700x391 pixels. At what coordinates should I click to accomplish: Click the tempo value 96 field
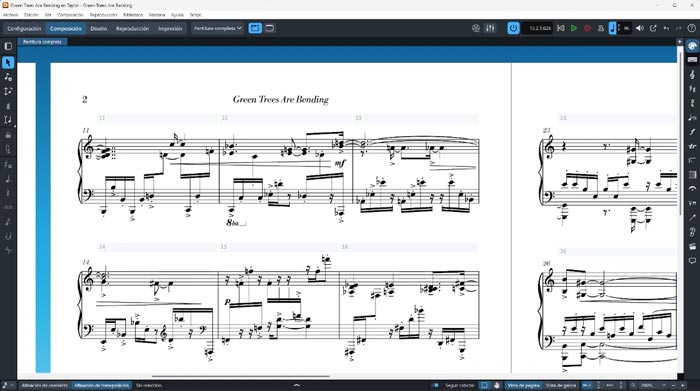pos(626,28)
